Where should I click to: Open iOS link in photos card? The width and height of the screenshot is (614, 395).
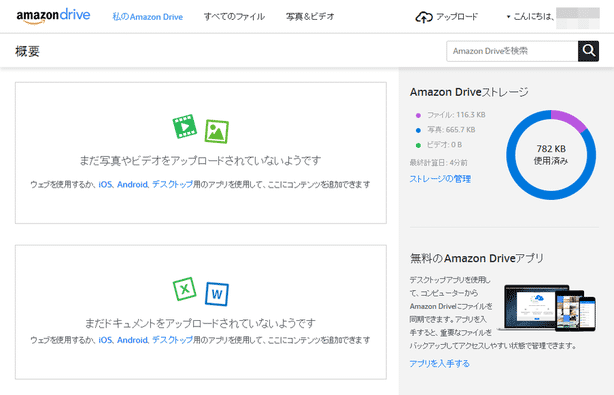(x=105, y=184)
